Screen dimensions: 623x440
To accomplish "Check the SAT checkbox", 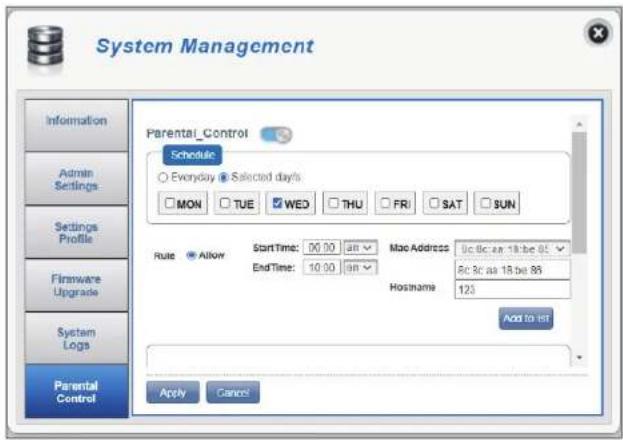I will point(434,203).
